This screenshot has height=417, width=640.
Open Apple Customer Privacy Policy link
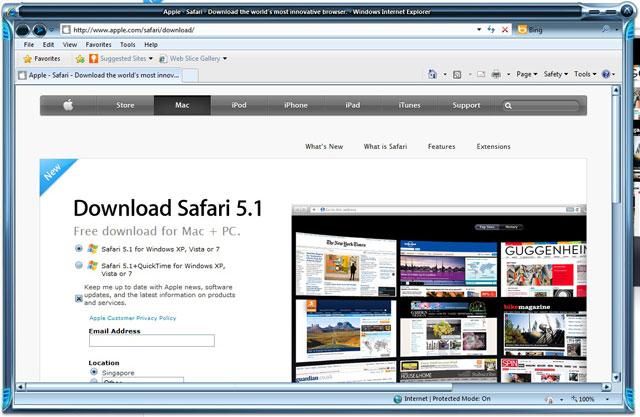tap(133, 318)
